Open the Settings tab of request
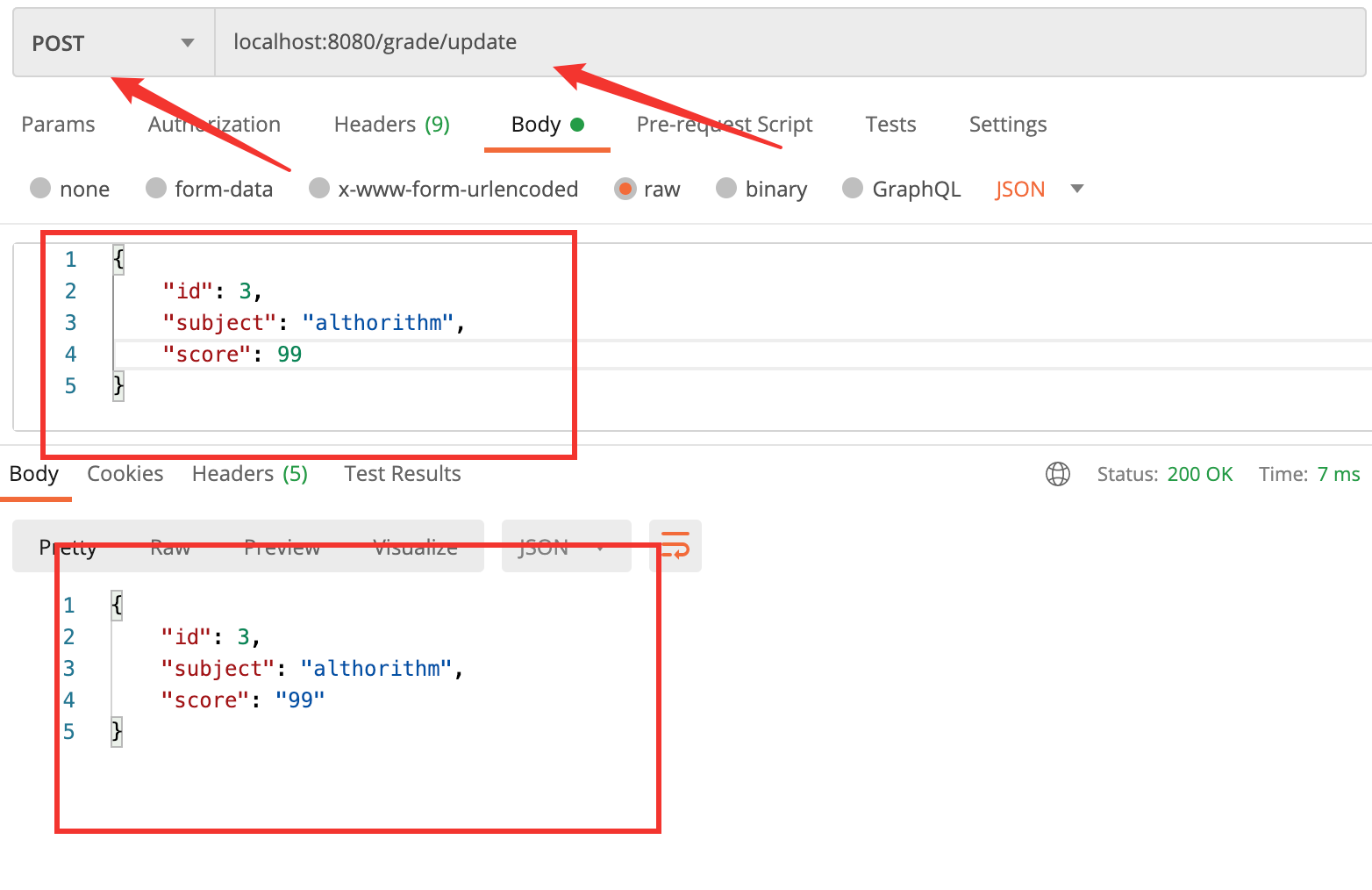Image resolution: width=1372 pixels, height=890 pixels. coord(1007,125)
